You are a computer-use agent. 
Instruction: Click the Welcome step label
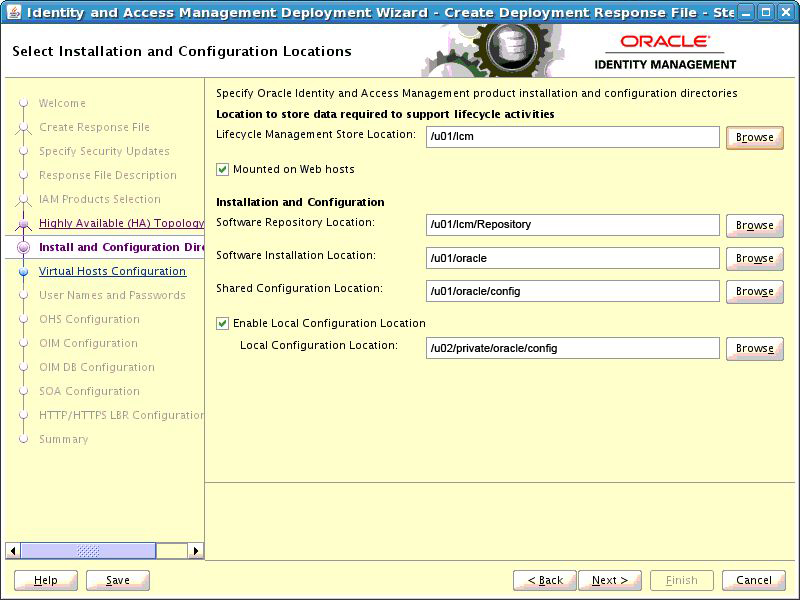(62, 103)
